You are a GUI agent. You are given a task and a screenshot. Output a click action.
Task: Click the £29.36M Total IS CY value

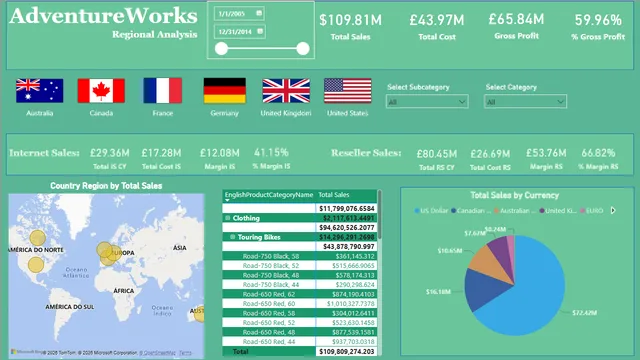pyautogui.click(x=109, y=153)
